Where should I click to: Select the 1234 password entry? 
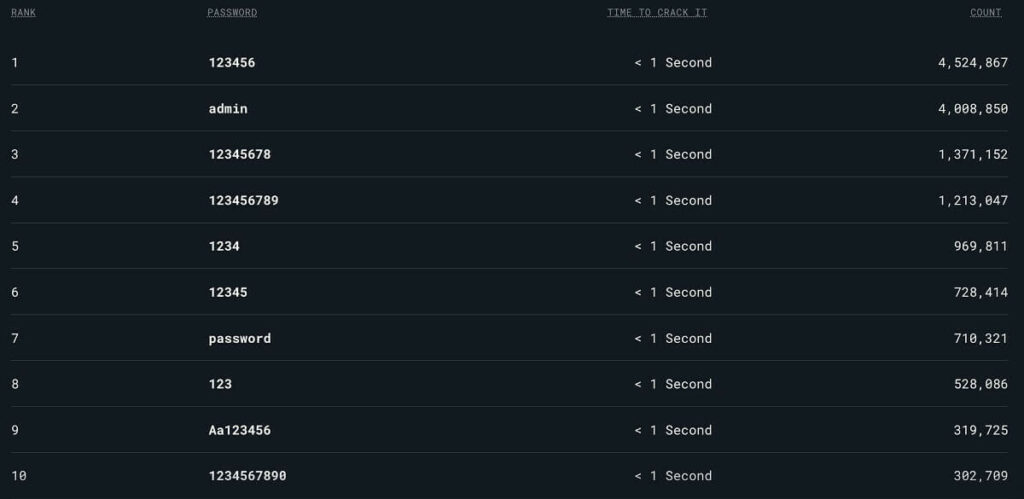click(x=224, y=246)
